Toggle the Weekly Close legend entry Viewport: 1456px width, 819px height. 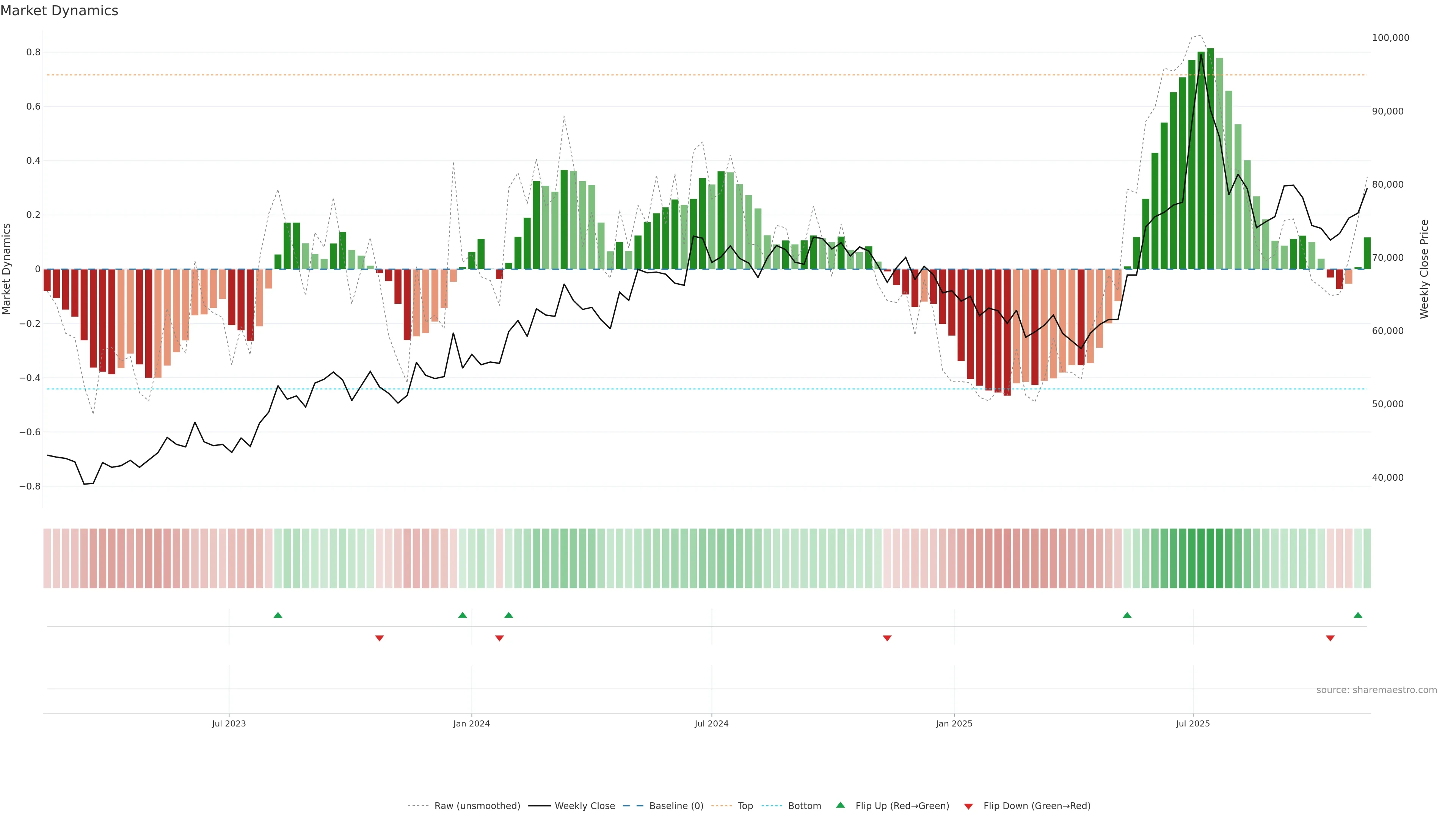coord(584,806)
